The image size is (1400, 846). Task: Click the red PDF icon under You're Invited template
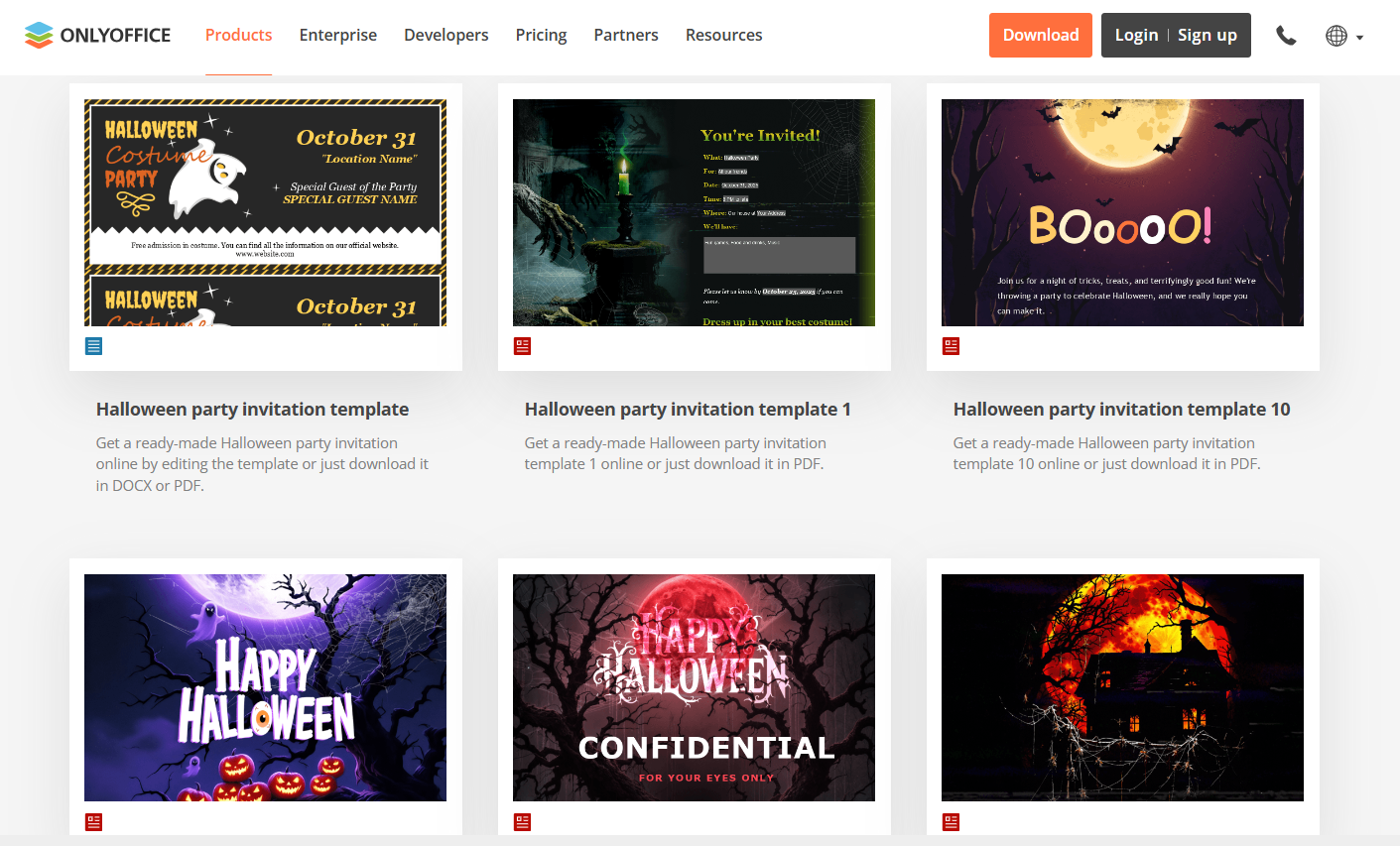pyautogui.click(x=523, y=346)
